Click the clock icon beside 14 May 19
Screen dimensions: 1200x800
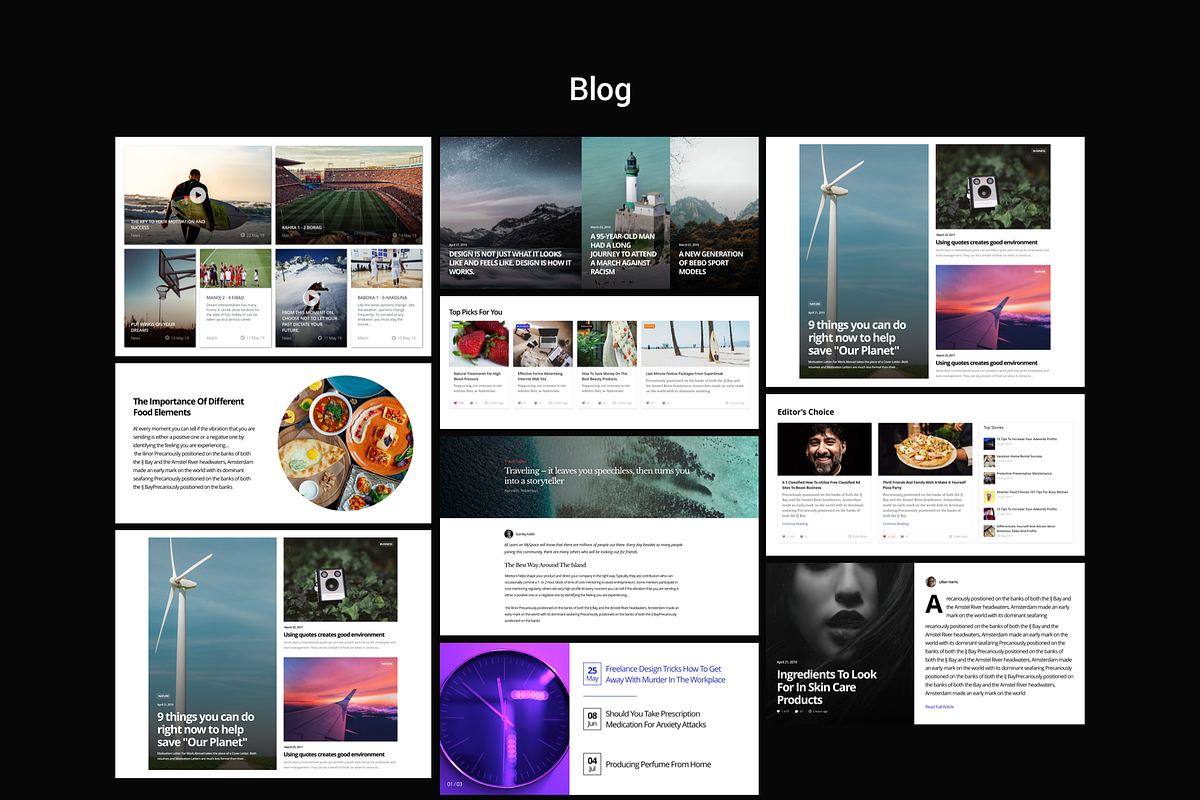[x=395, y=235]
